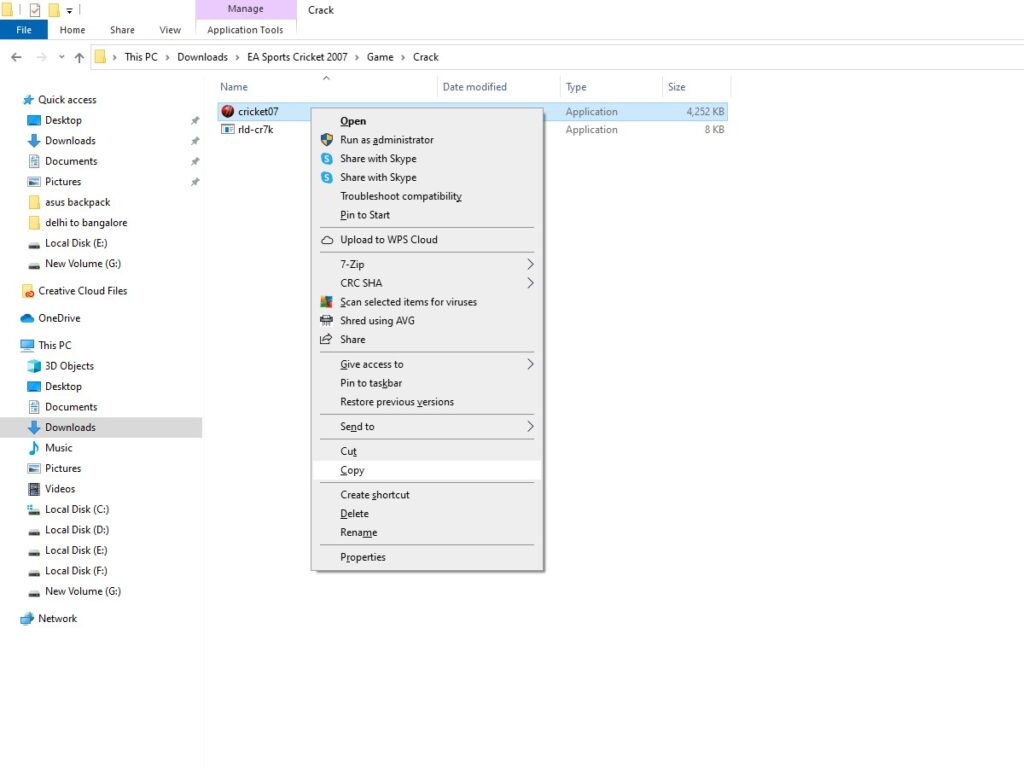1024x768 pixels.
Task: Click the Shred using AVG icon
Action: (326, 321)
